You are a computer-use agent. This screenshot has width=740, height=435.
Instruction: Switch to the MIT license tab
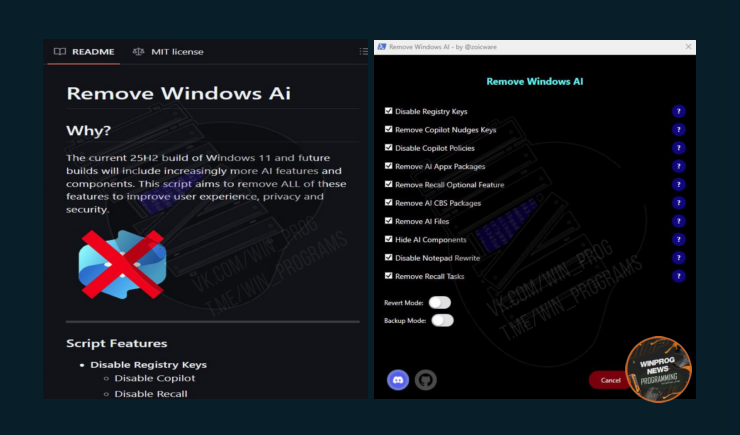point(168,51)
